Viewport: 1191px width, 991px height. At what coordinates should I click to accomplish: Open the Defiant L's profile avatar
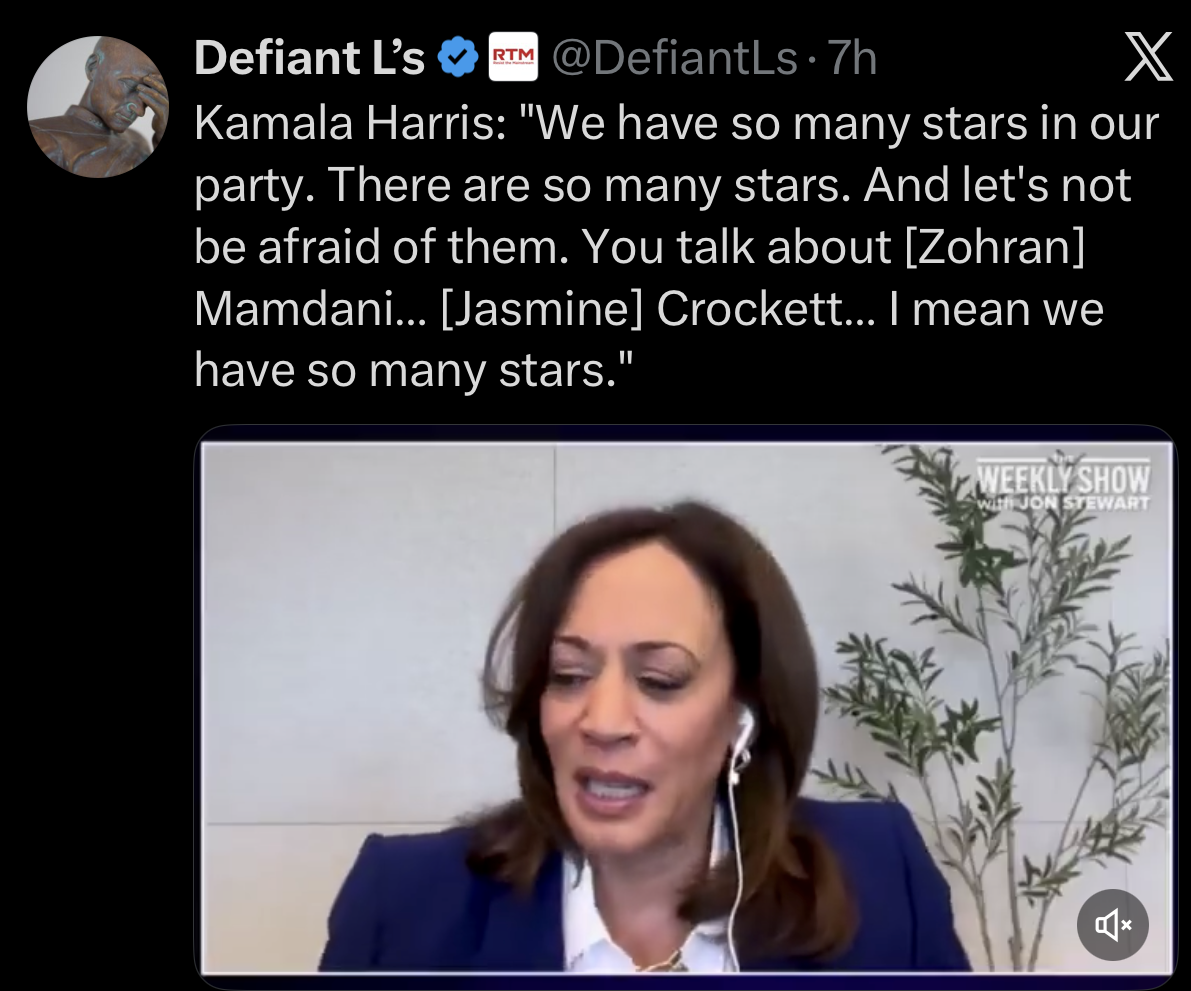pos(98,107)
